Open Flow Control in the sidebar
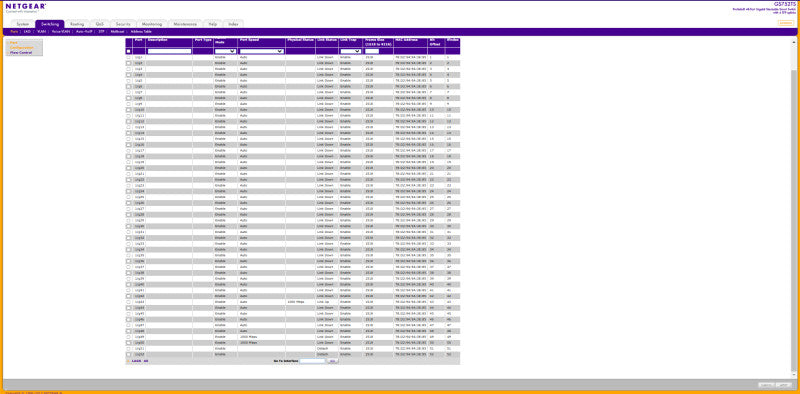This screenshot has width=800, height=394. click(21, 52)
